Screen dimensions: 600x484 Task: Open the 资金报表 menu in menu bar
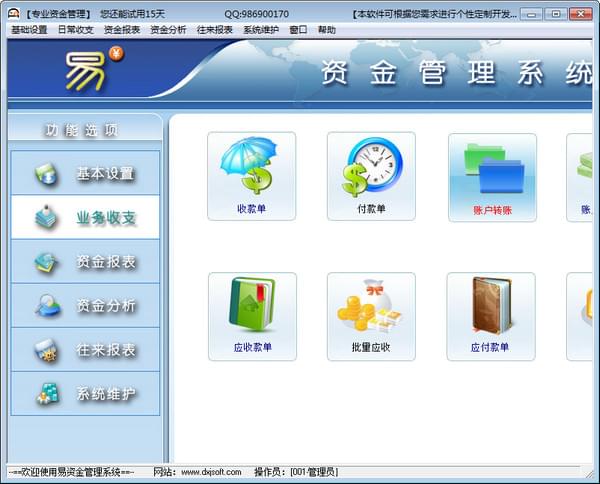tap(122, 30)
